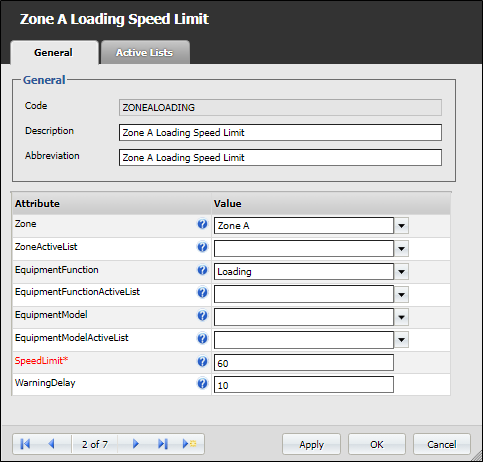The height and width of the screenshot is (462, 483).
Task: Open the ZoneActiveList dropdown arrow
Action: point(401,249)
